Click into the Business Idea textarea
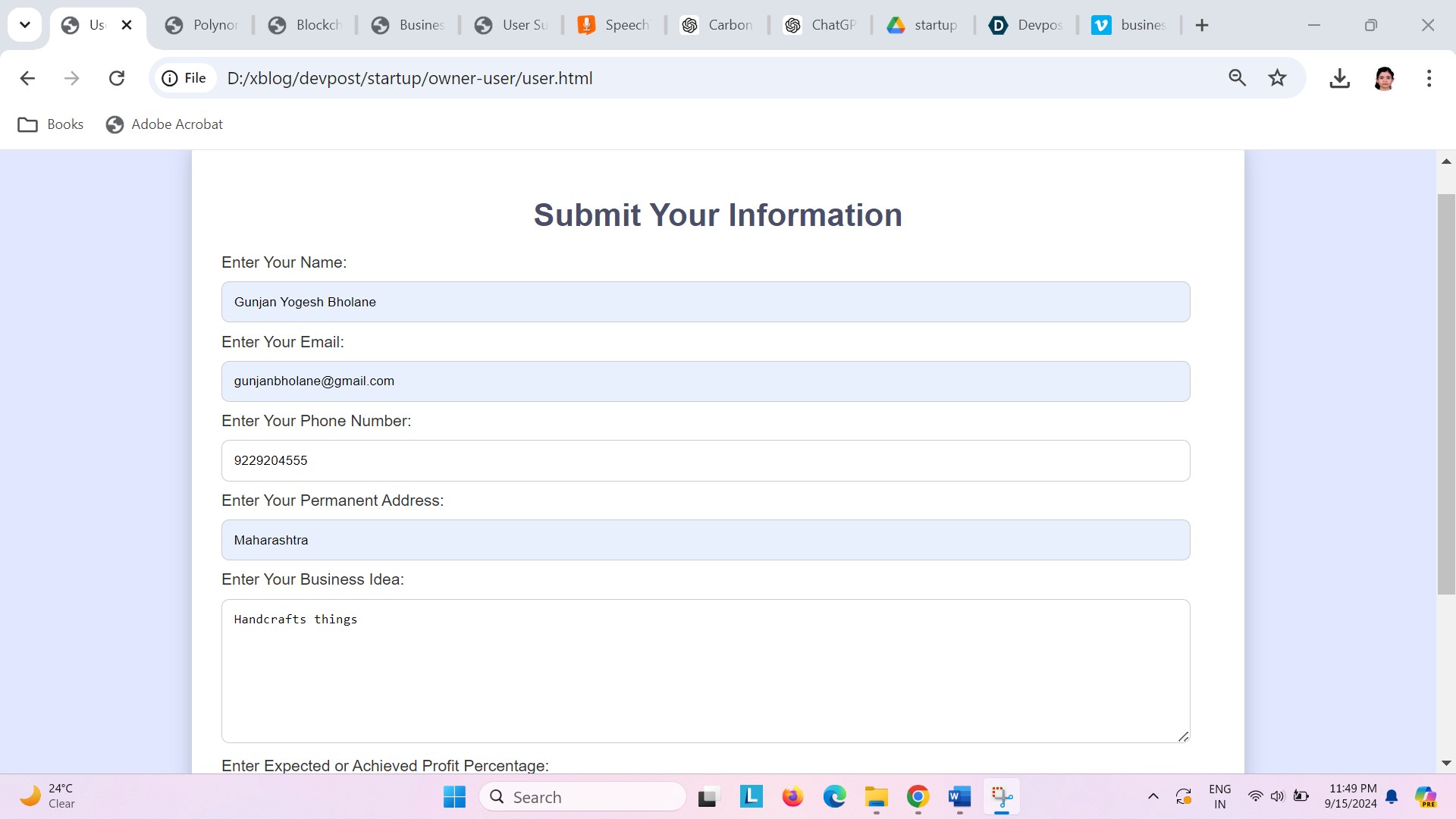This screenshot has width=1456, height=819. 705,671
